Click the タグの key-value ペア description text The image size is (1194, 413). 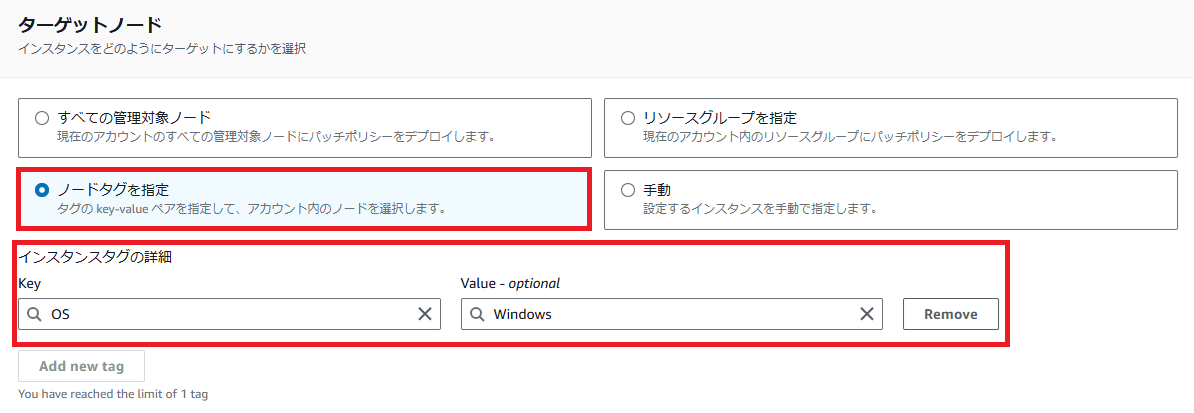251,208
